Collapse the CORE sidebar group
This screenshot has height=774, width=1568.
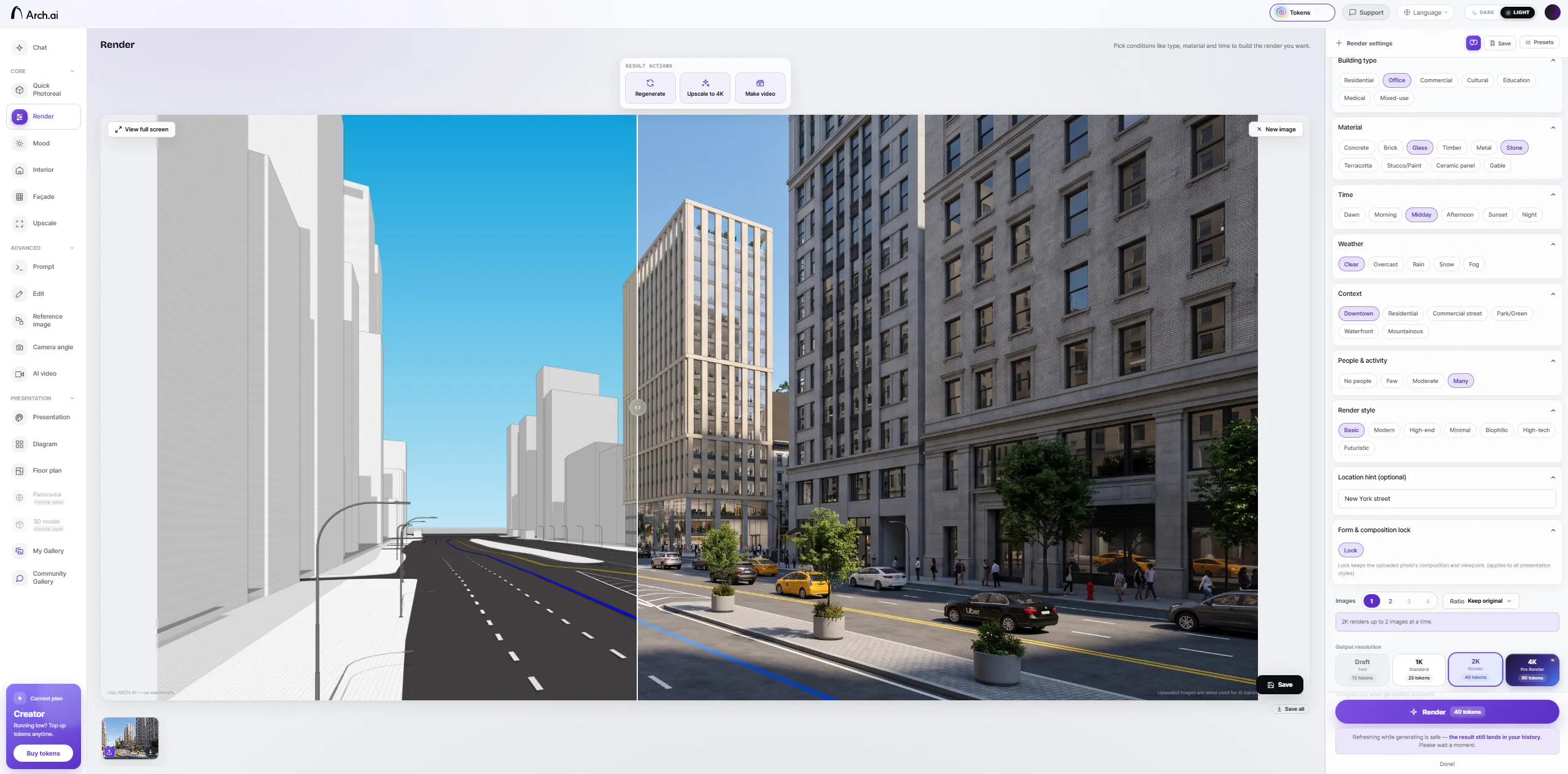coord(72,71)
